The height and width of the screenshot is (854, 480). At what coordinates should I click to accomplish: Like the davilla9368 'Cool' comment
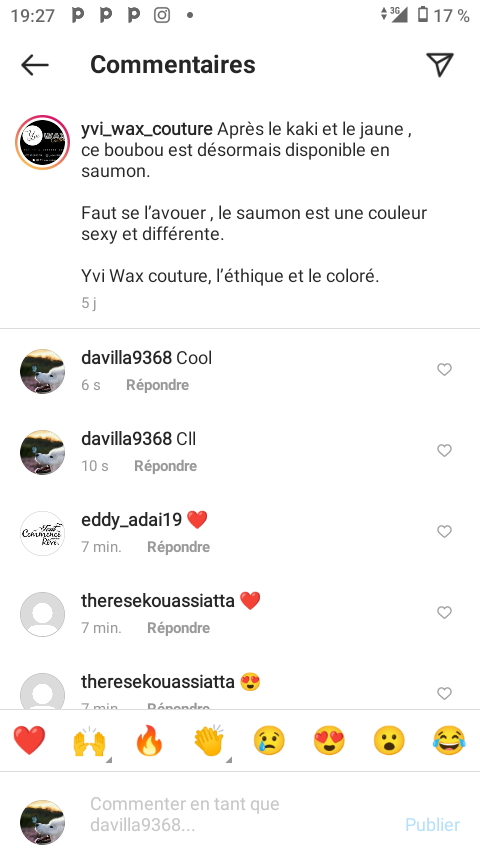[x=445, y=370]
